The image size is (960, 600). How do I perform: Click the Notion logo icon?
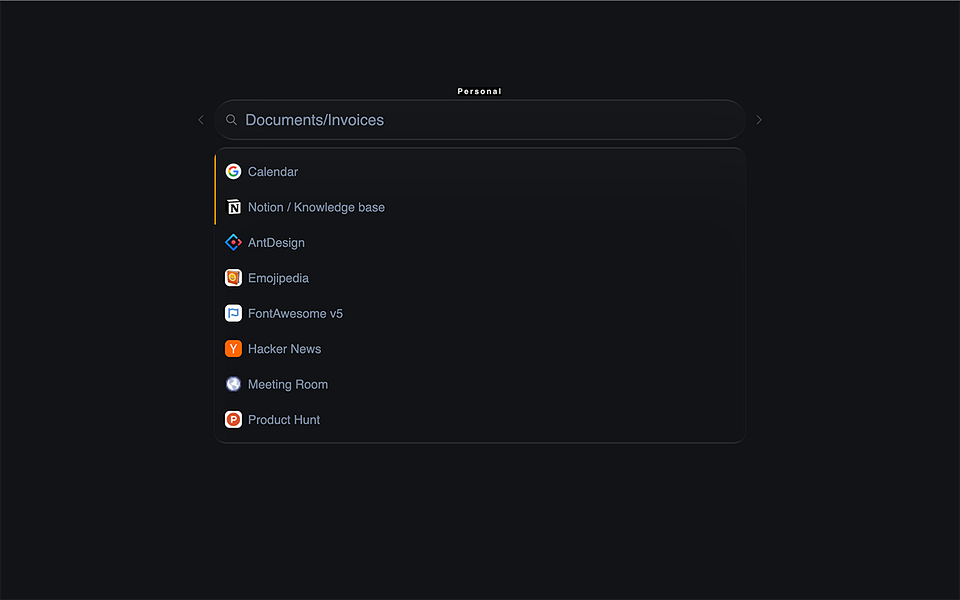pos(233,207)
